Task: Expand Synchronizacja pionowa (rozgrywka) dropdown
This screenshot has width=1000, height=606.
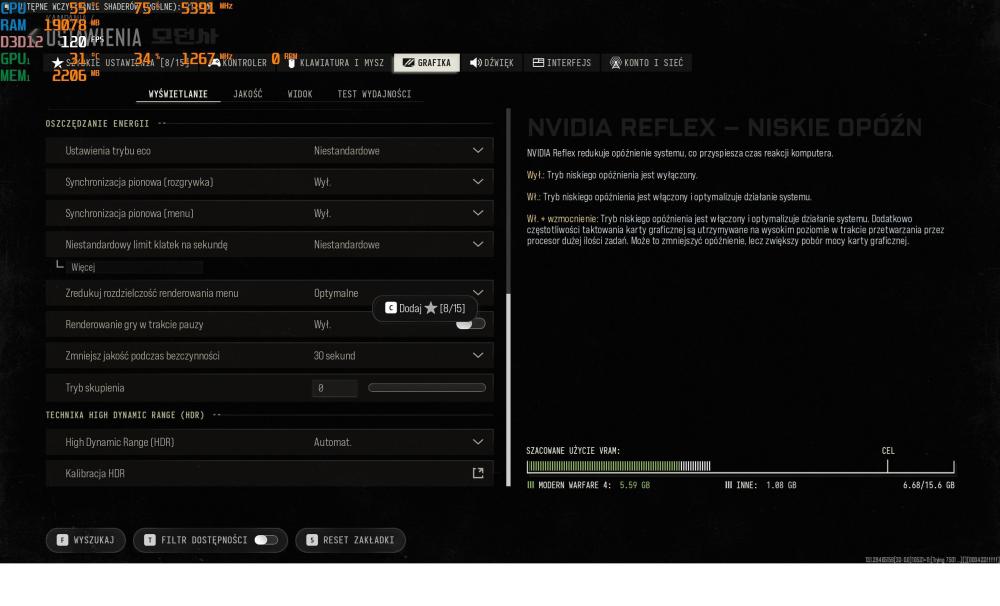Action: coord(269,182)
